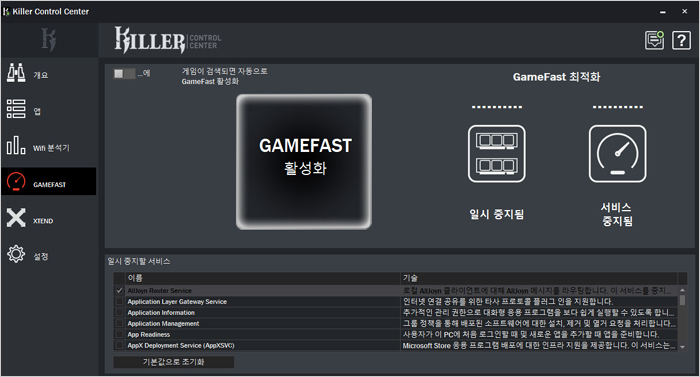Screen dimensions: 700x377
Task: Switch to the 개요 menu item
Action: click(49, 74)
